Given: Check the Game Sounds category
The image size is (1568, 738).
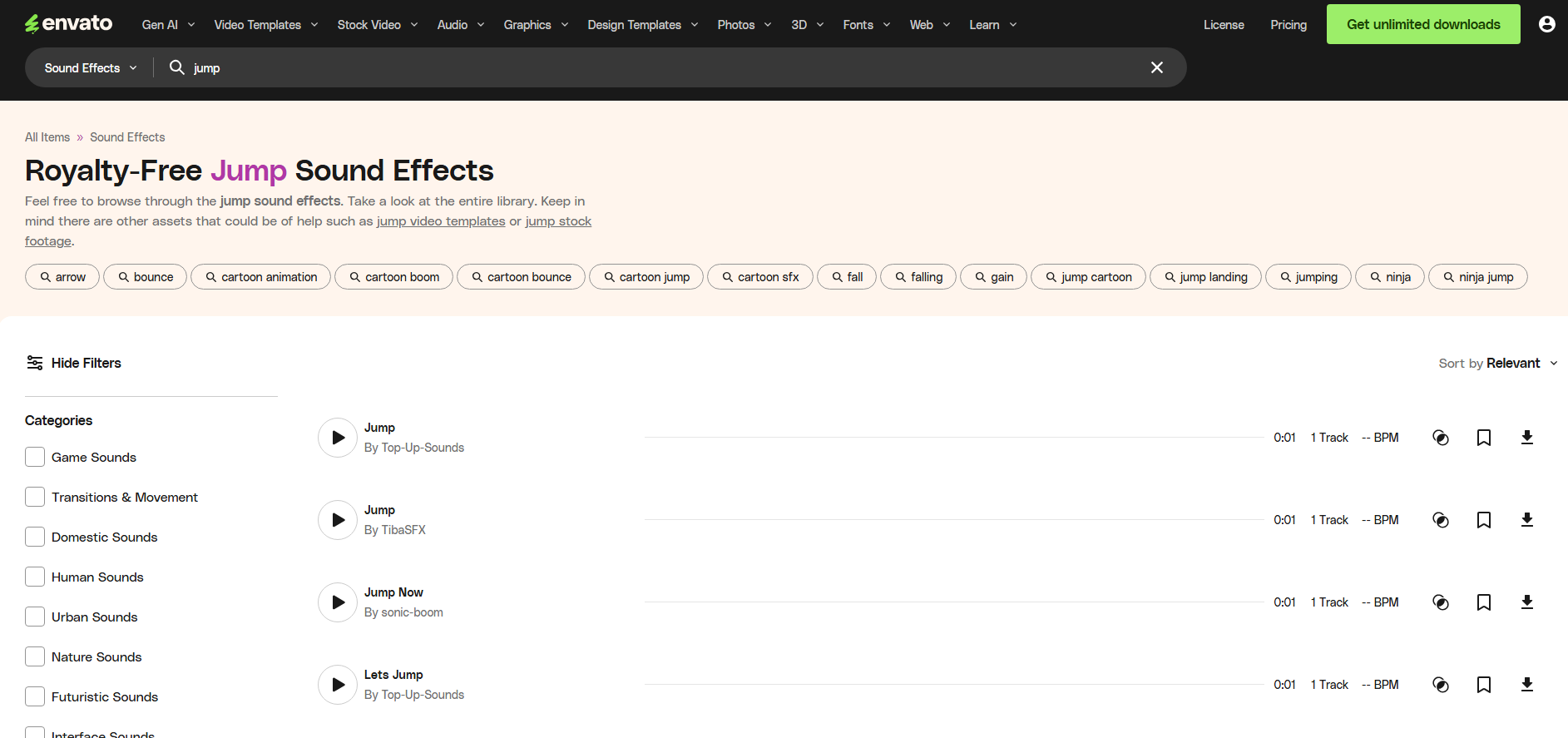Looking at the screenshot, I should click(35, 457).
